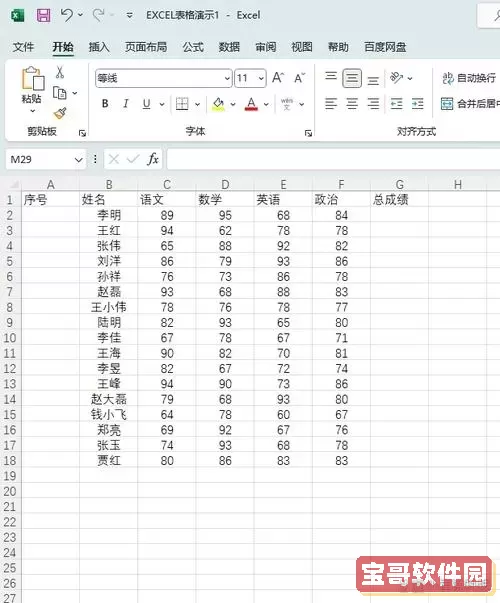Click the Increase Font Size icon
Screen dimensions: 500x603
[278, 78]
